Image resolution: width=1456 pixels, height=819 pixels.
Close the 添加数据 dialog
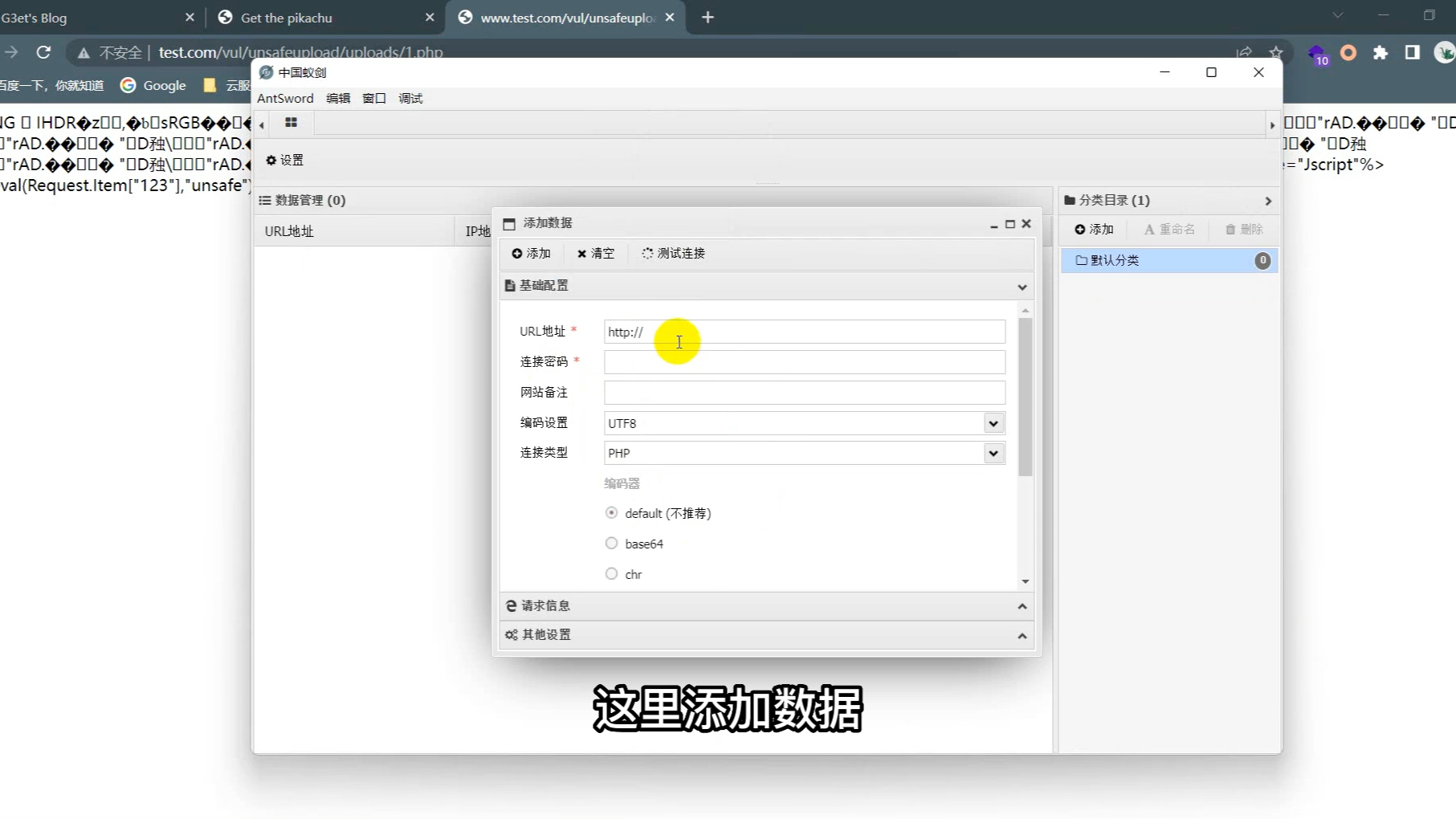click(x=1026, y=224)
